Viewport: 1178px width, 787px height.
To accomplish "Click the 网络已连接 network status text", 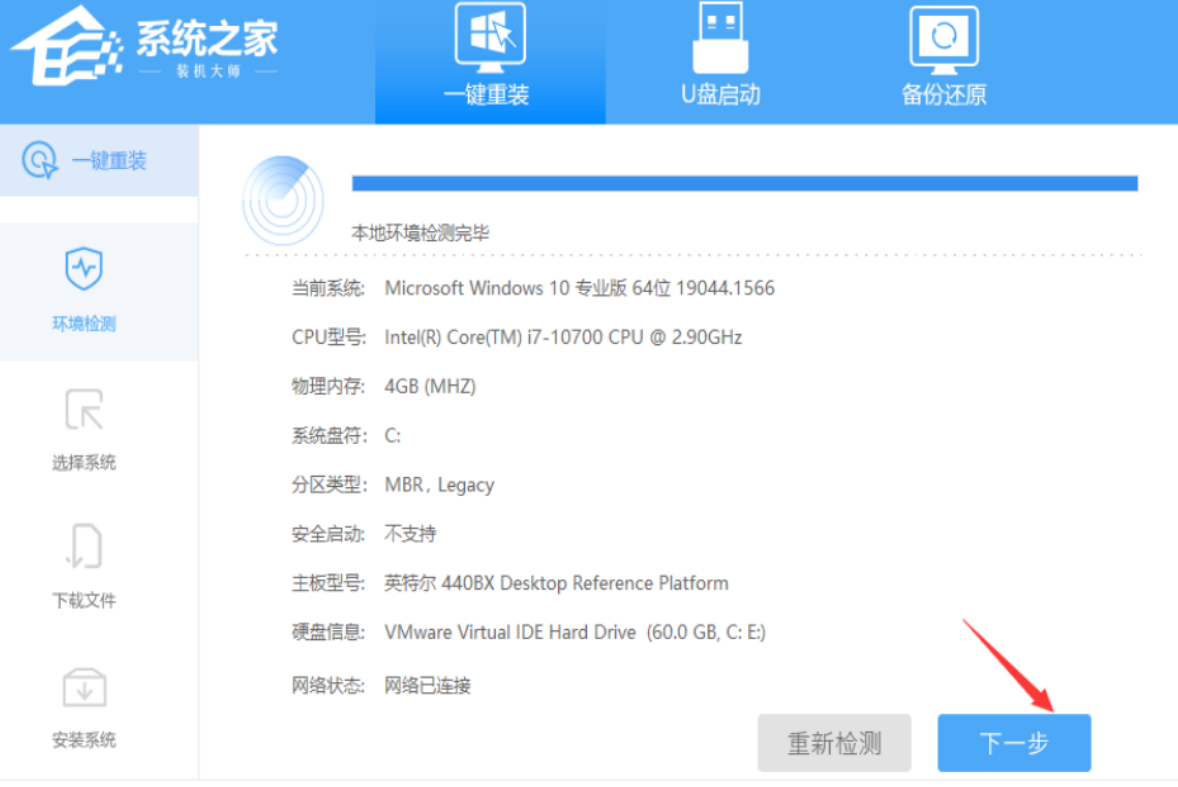I will [427, 686].
